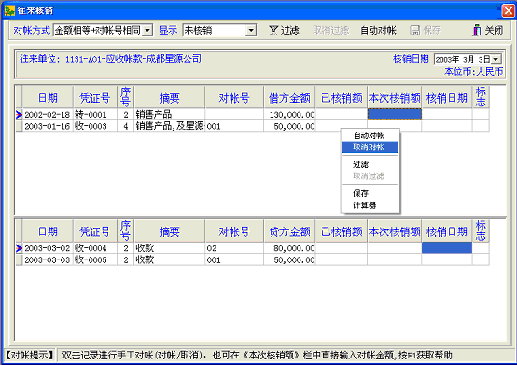Click the upper table 摘要 column header

[169, 97]
